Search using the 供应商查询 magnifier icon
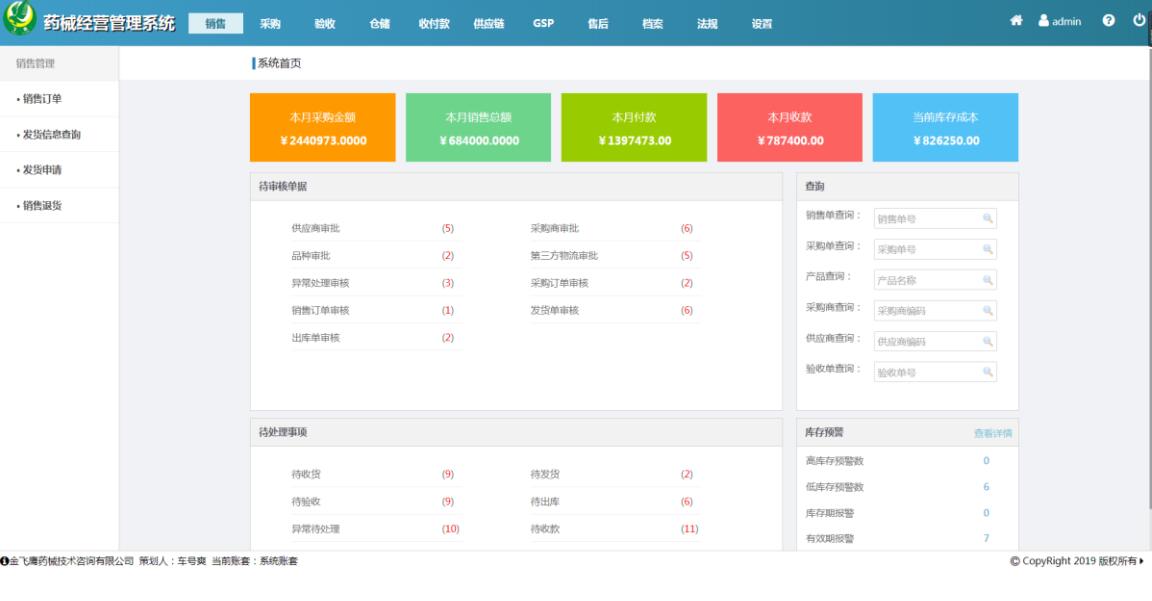The height and width of the screenshot is (601, 1152). (987, 341)
